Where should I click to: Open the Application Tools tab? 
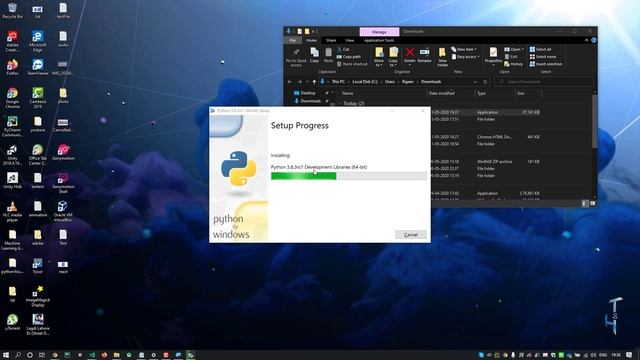point(379,40)
